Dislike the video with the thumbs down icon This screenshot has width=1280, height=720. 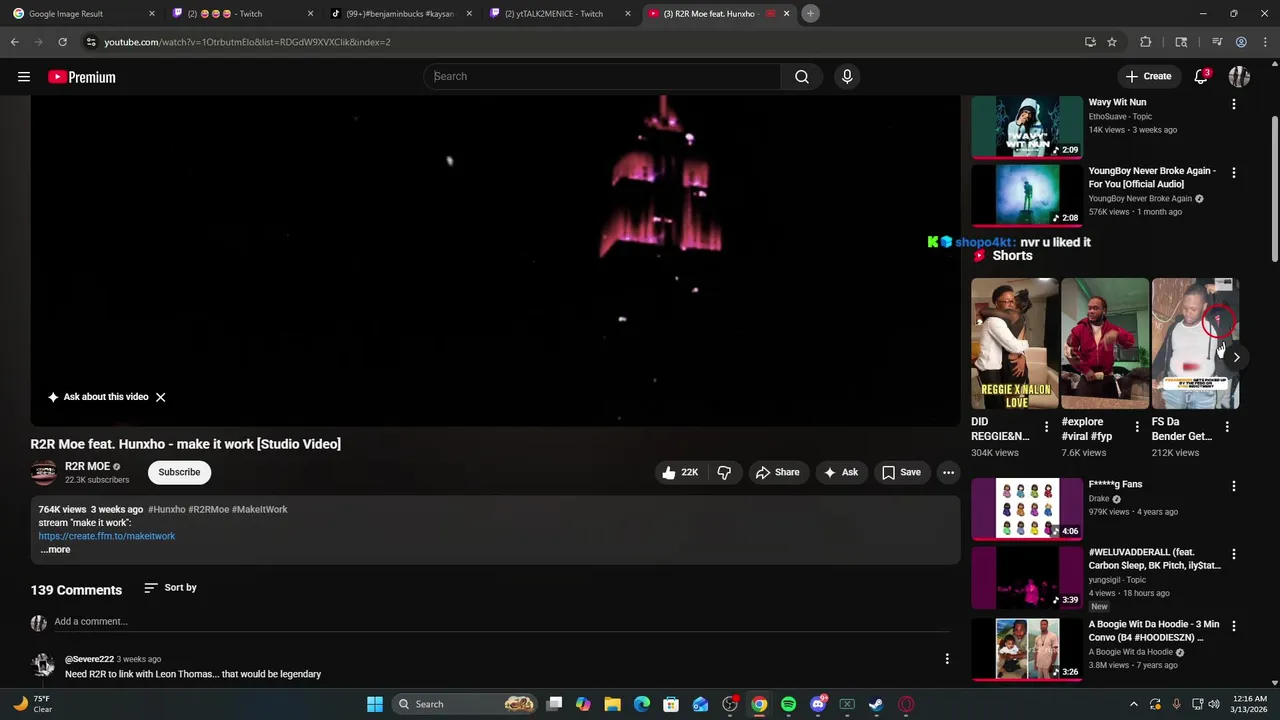[724, 472]
